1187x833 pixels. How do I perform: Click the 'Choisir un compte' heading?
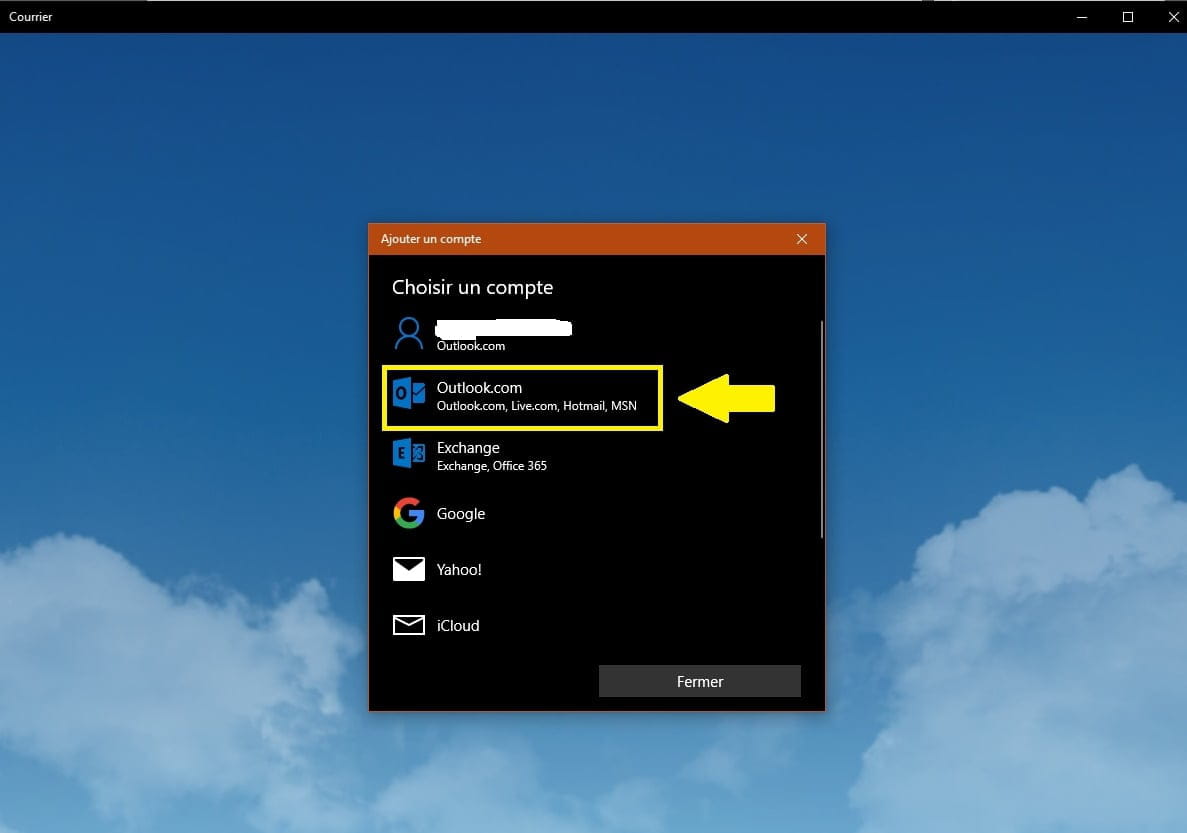tap(472, 287)
